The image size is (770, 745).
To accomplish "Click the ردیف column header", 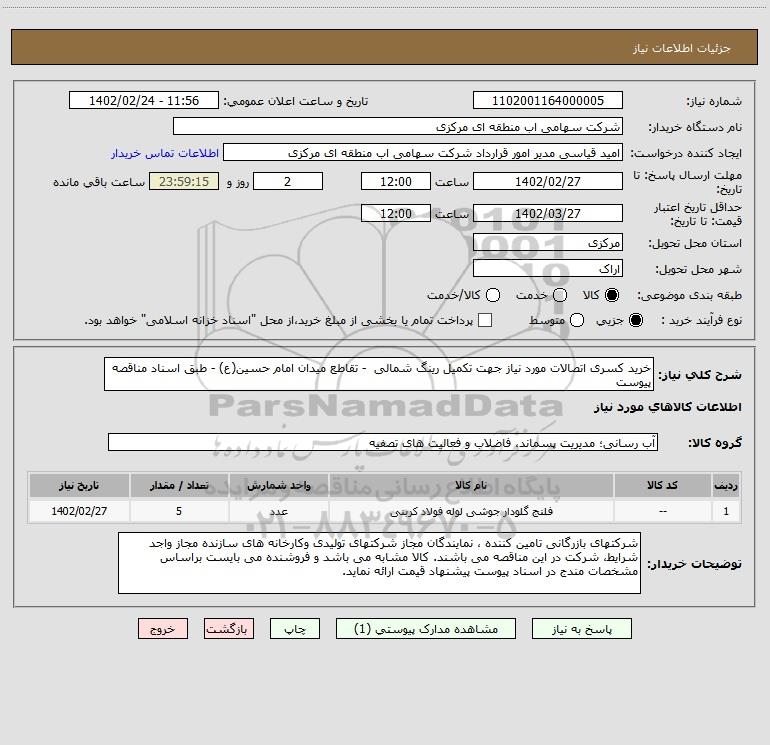I will 726,485.
